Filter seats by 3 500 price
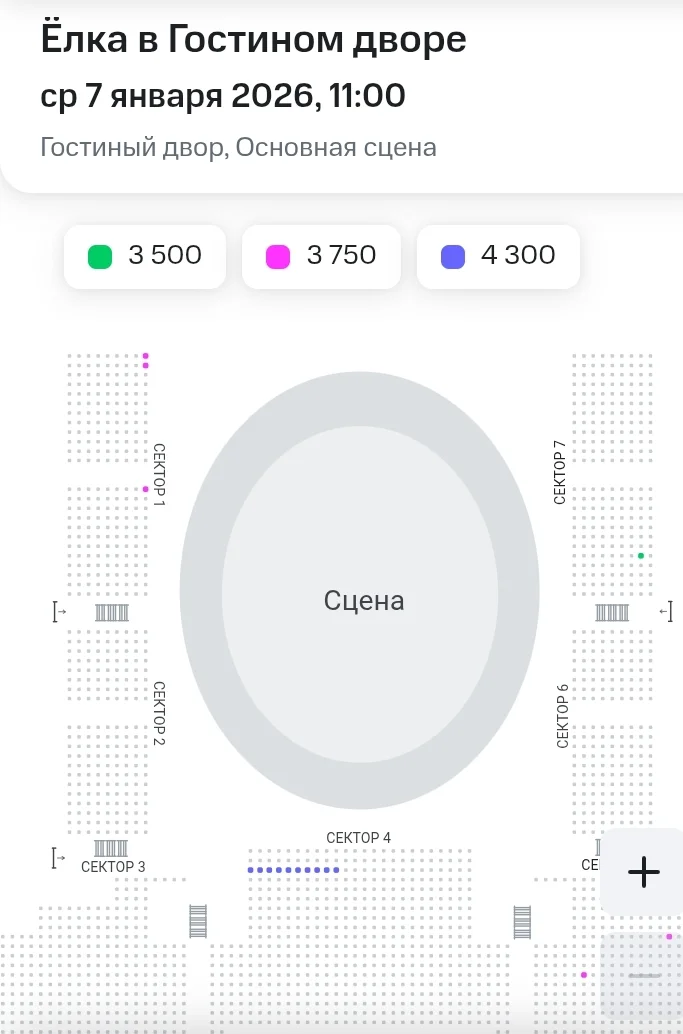The width and height of the screenshot is (683, 1034). [145, 257]
